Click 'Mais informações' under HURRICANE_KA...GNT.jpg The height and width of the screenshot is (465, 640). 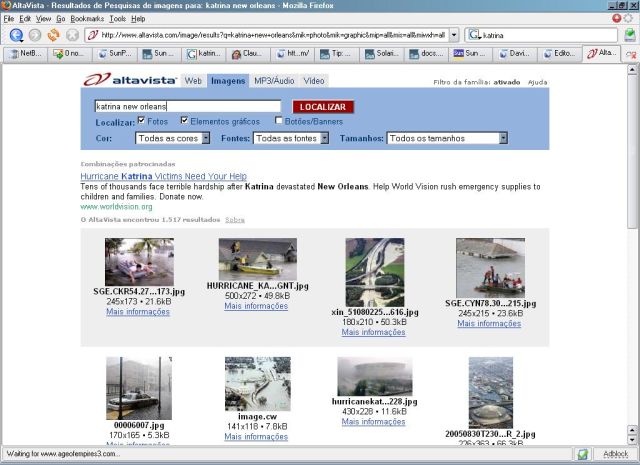256,306
